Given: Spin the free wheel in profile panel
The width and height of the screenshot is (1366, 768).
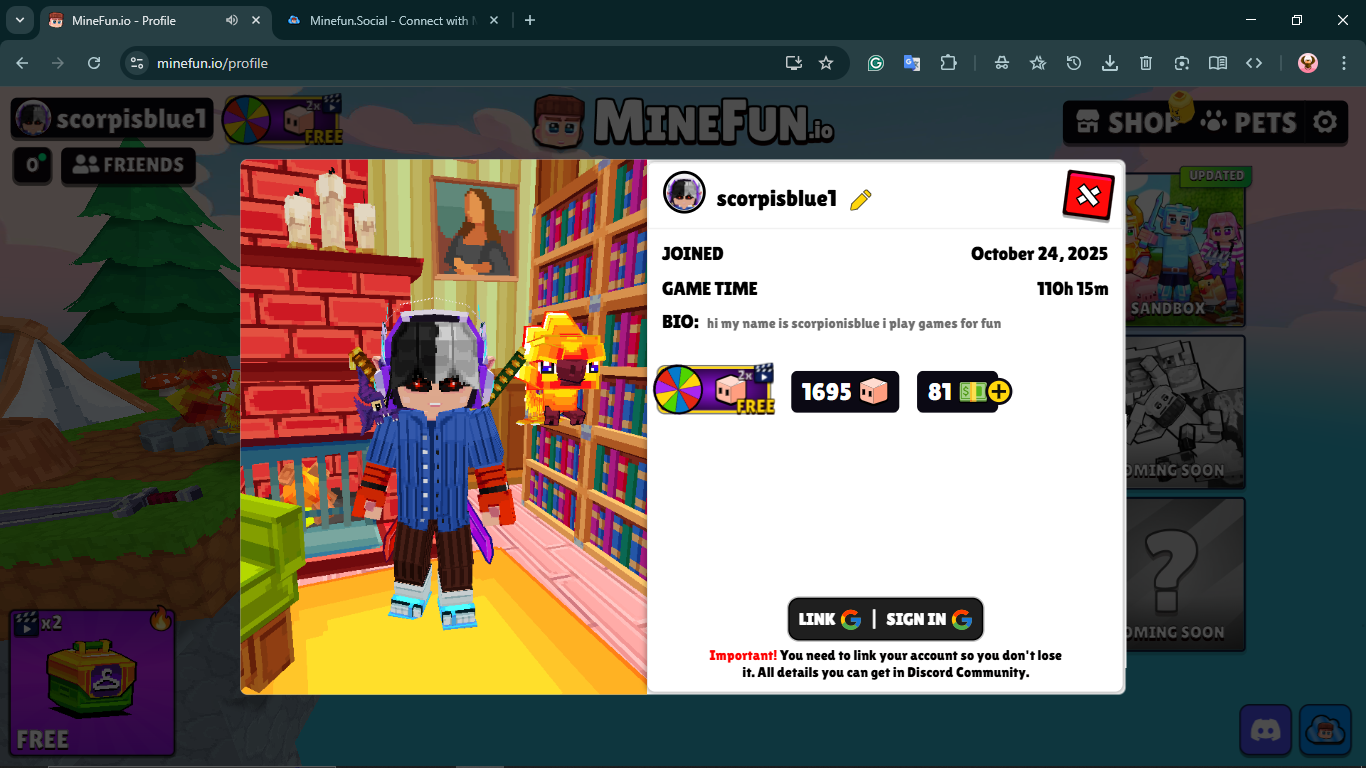Looking at the screenshot, I should click(715, 391).
